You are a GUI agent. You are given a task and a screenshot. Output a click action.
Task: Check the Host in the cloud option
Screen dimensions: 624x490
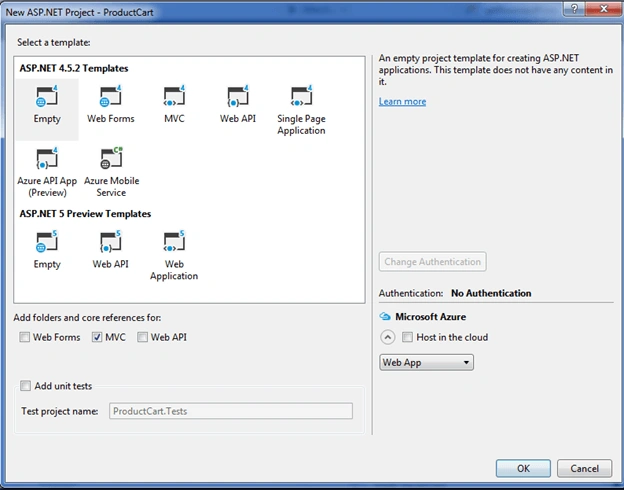pos(407,337)
